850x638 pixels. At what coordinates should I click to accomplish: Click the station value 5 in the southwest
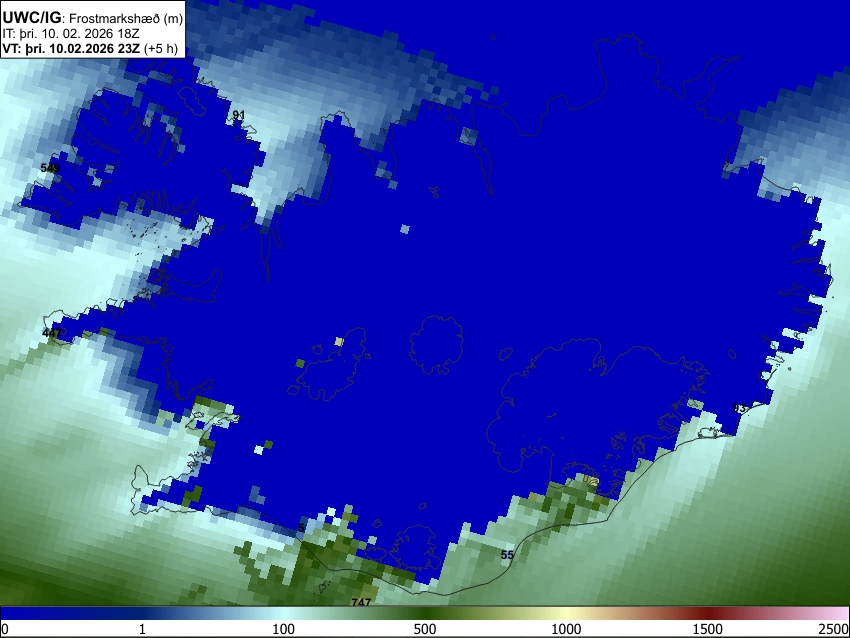301,527
